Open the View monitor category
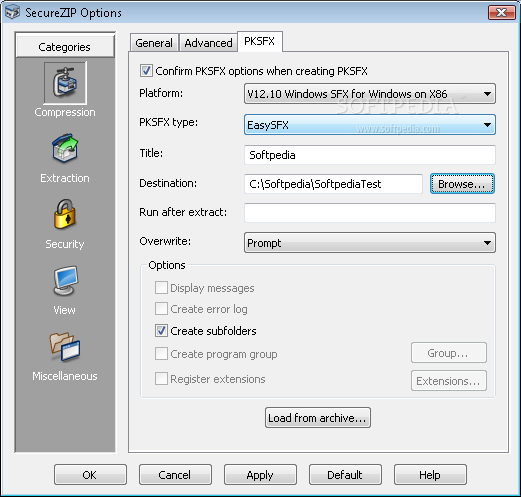This screenshot has height=497, width=521. (65, 280)
